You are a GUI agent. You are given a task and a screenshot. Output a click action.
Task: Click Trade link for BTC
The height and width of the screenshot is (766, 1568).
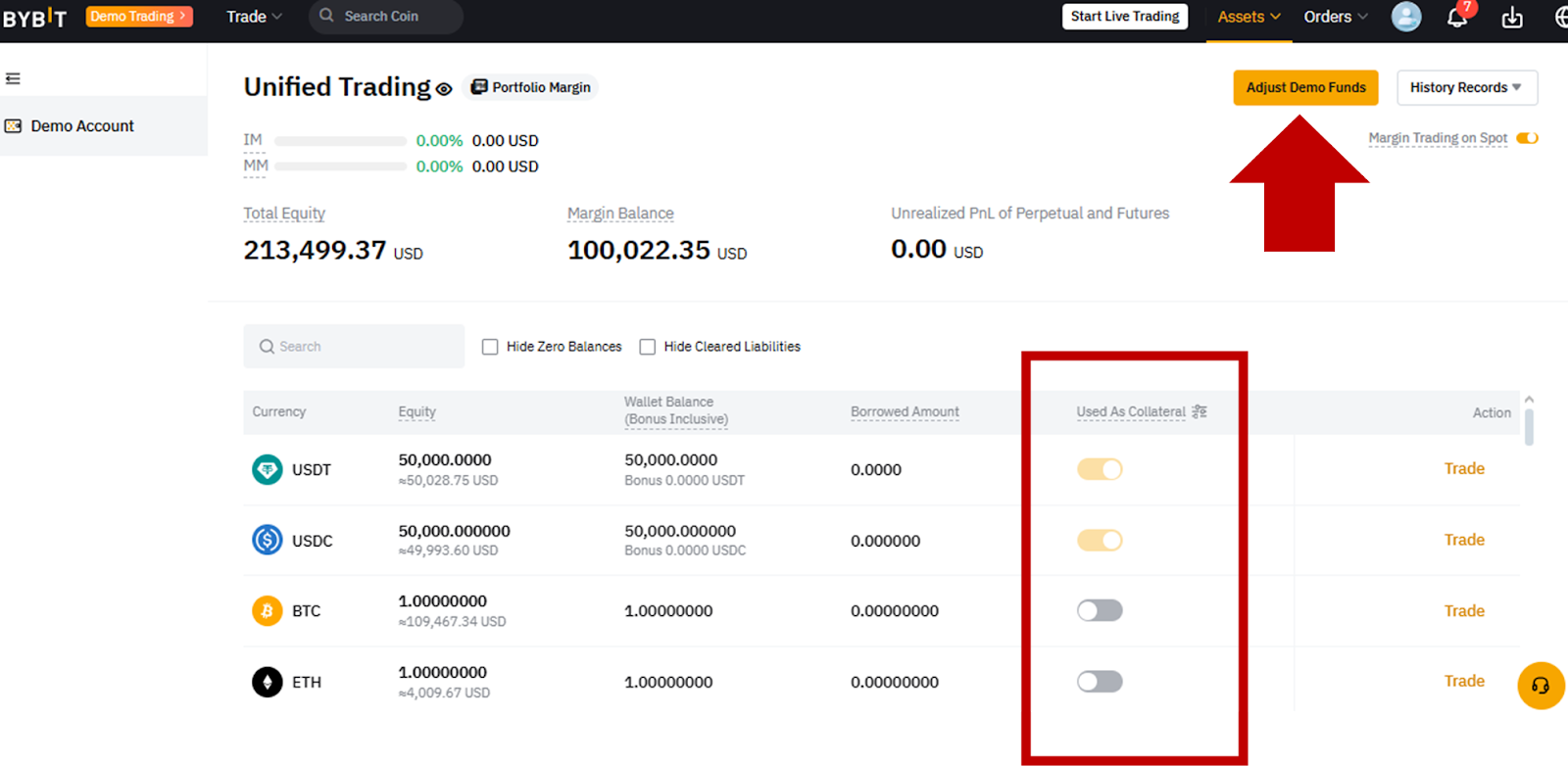(x=1464, y=611)
